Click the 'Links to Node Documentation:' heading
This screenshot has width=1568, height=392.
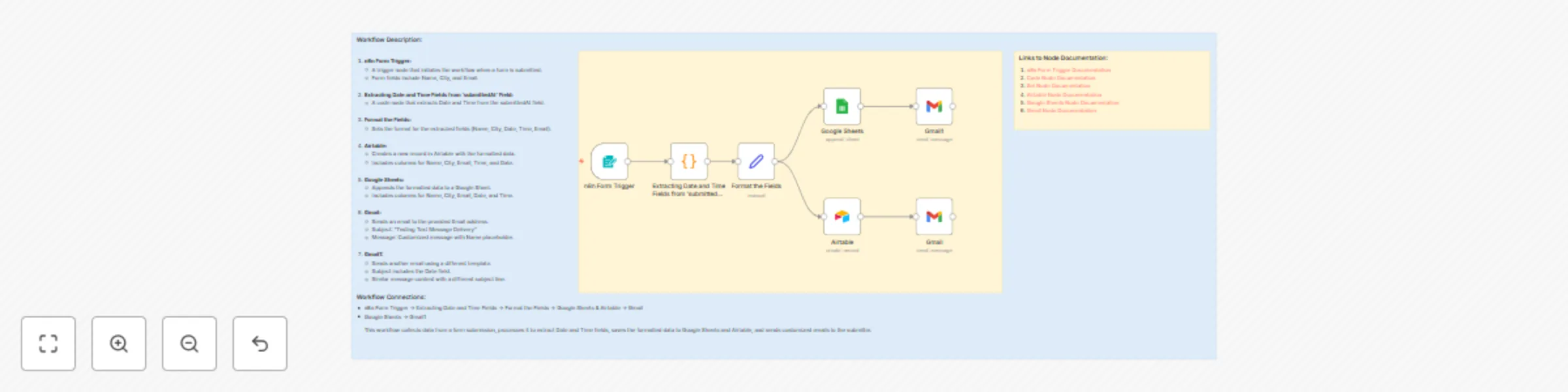pos(1063,58)
